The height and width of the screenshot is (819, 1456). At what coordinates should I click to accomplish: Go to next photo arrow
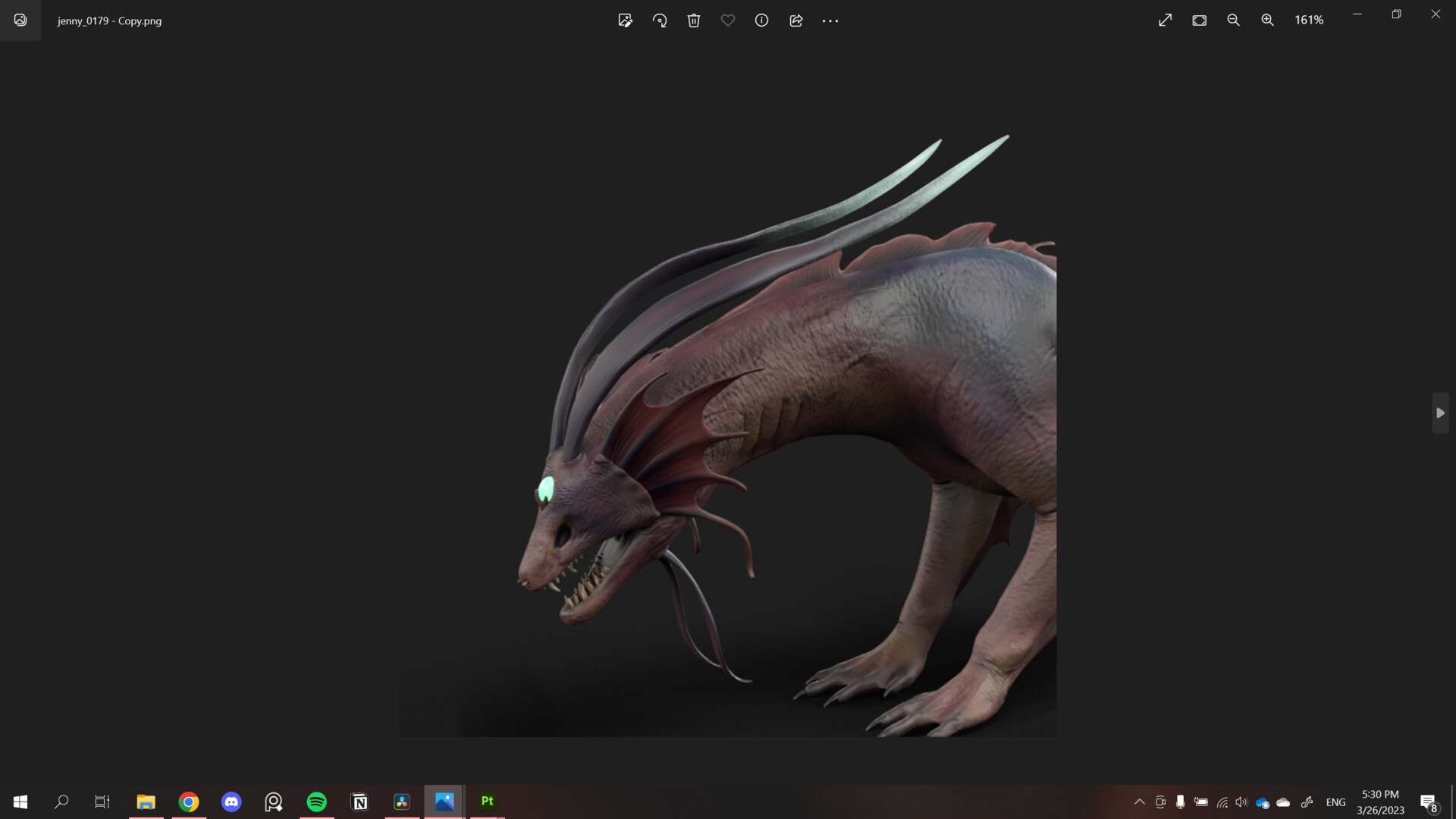click(x=1440, y=413)
